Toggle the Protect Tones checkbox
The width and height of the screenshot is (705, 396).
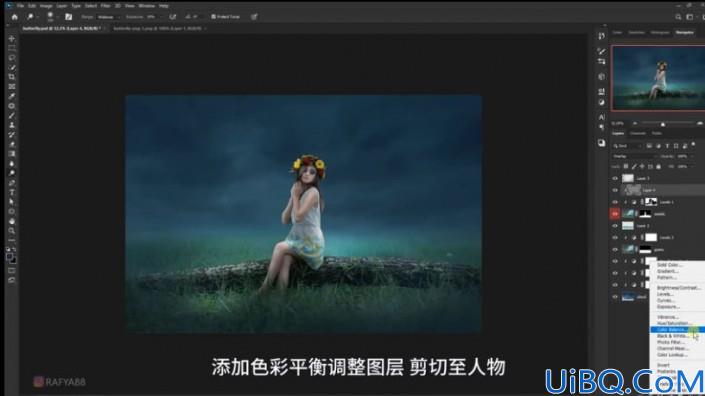[x=214, y=17]
